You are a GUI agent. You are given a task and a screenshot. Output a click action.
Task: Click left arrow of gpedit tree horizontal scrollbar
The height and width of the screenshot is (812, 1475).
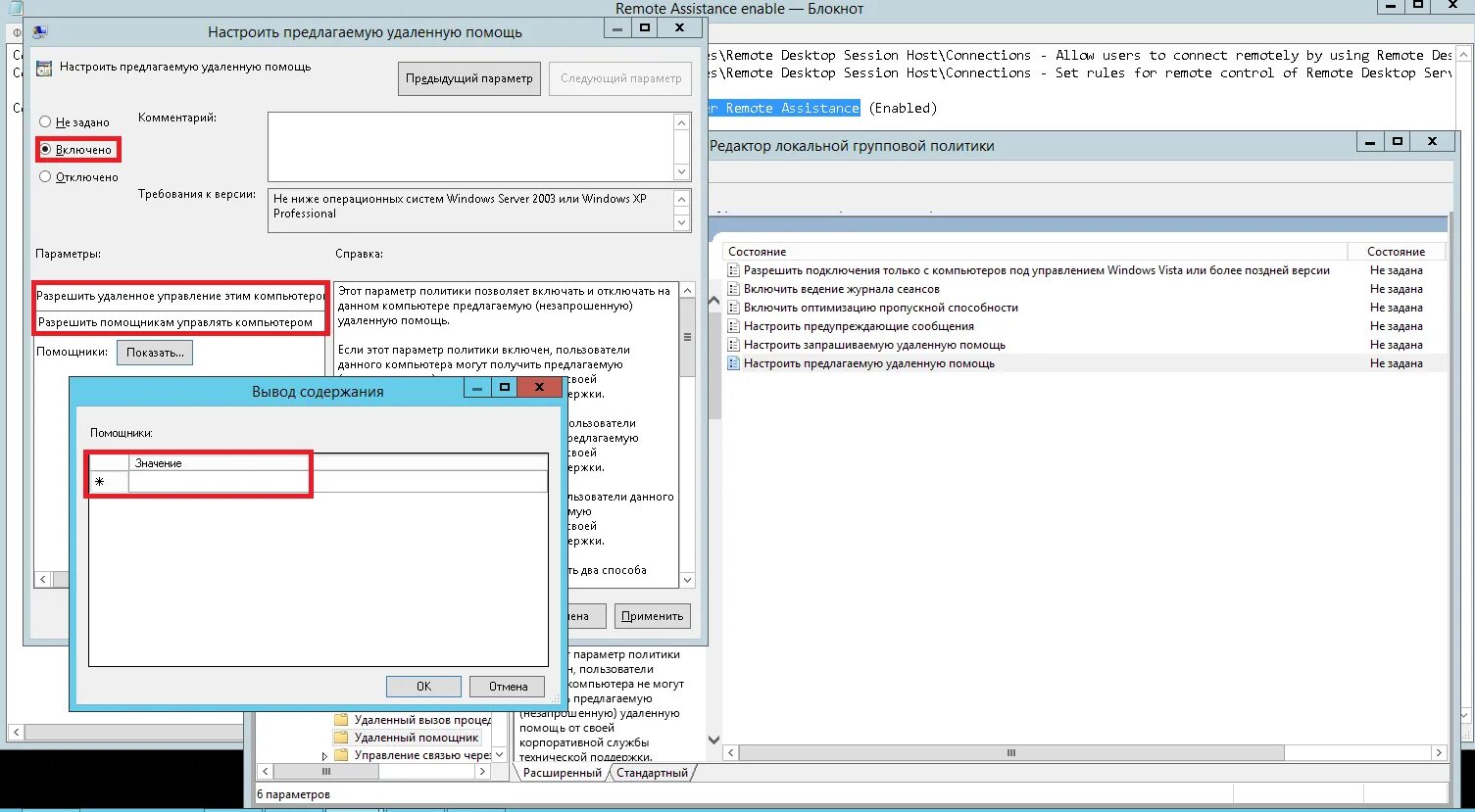264,772
